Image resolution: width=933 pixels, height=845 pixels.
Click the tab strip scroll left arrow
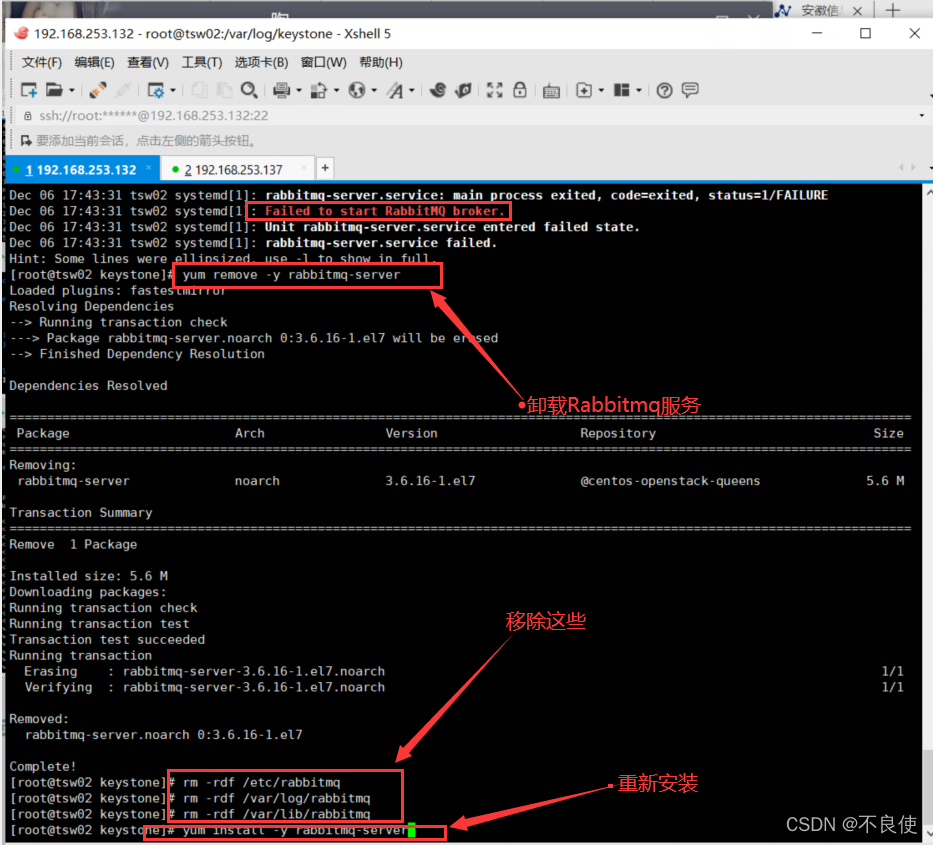901,168
